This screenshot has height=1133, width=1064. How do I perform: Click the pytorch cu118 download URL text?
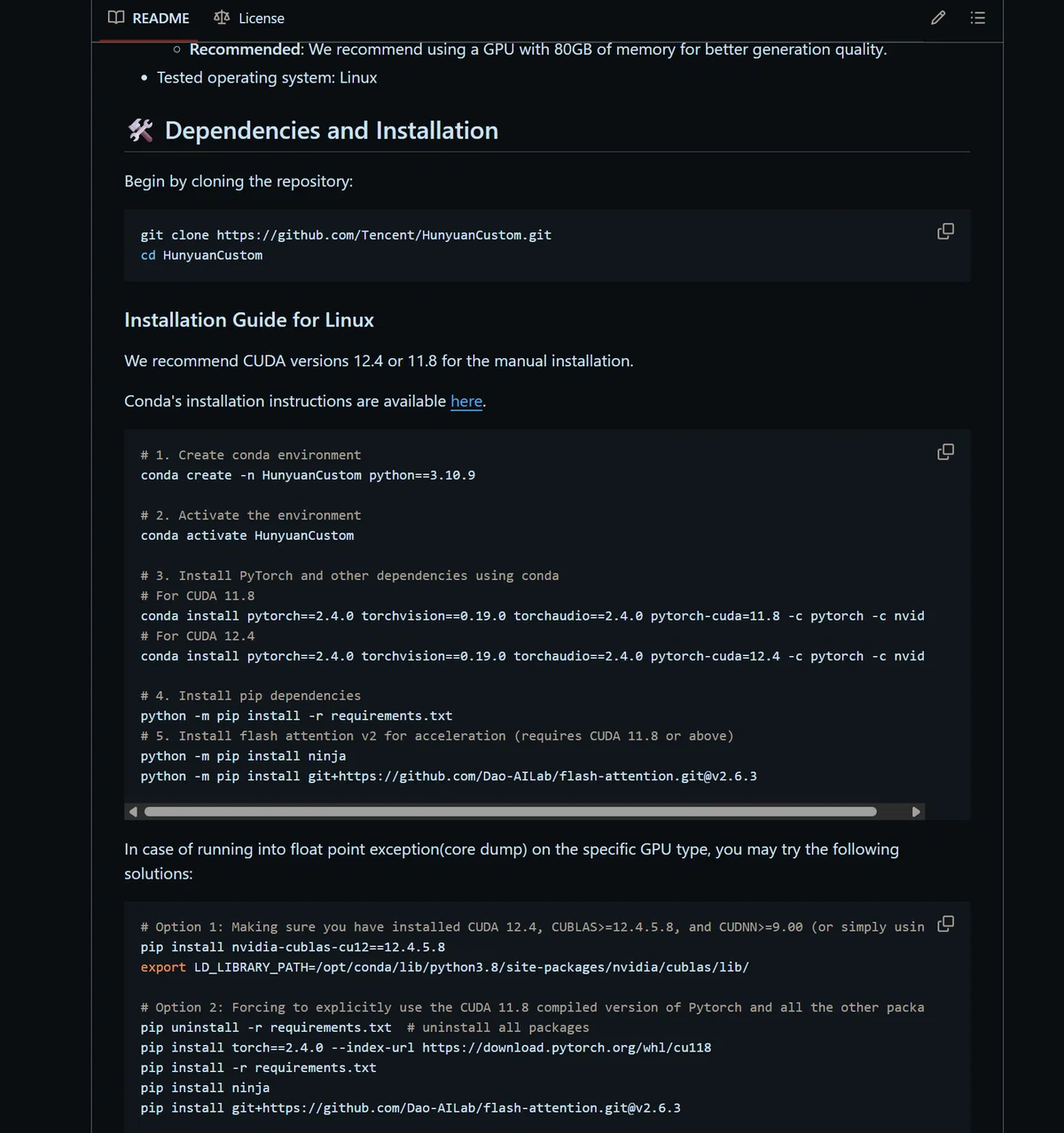[567, 1048]
